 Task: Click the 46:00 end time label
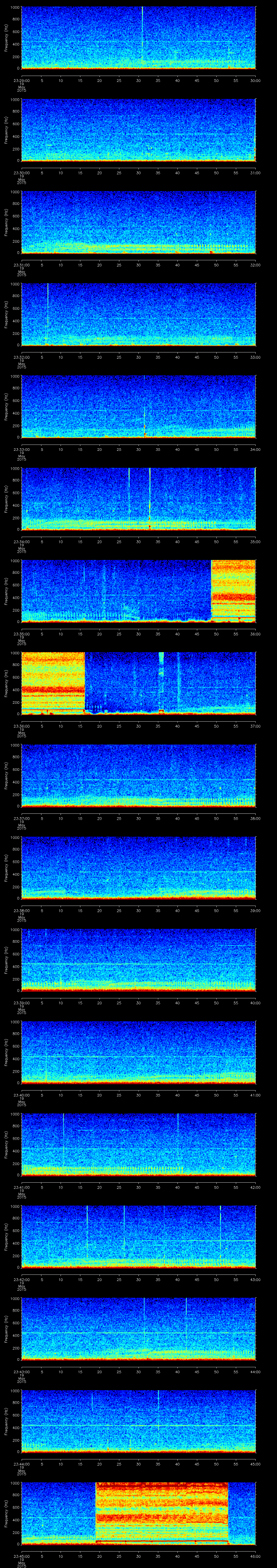pos(256,1556)
